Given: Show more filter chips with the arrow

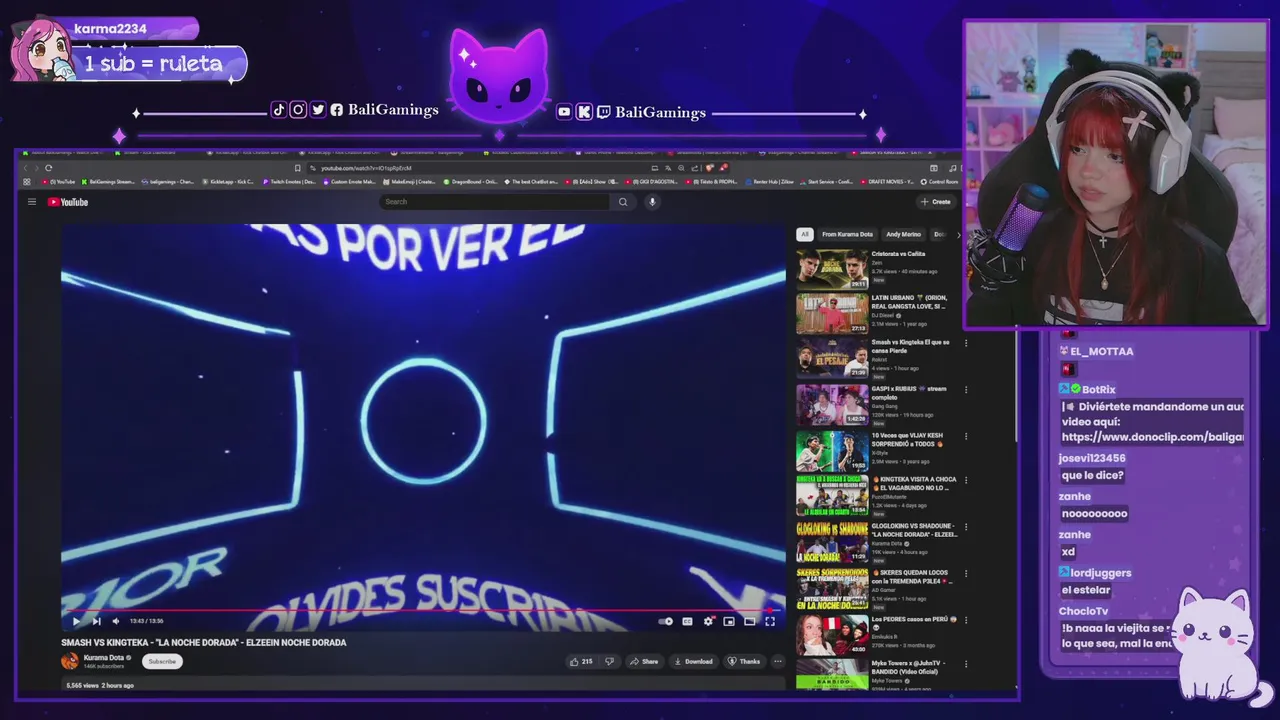Looking at the screenshot, I should (958, 234).
